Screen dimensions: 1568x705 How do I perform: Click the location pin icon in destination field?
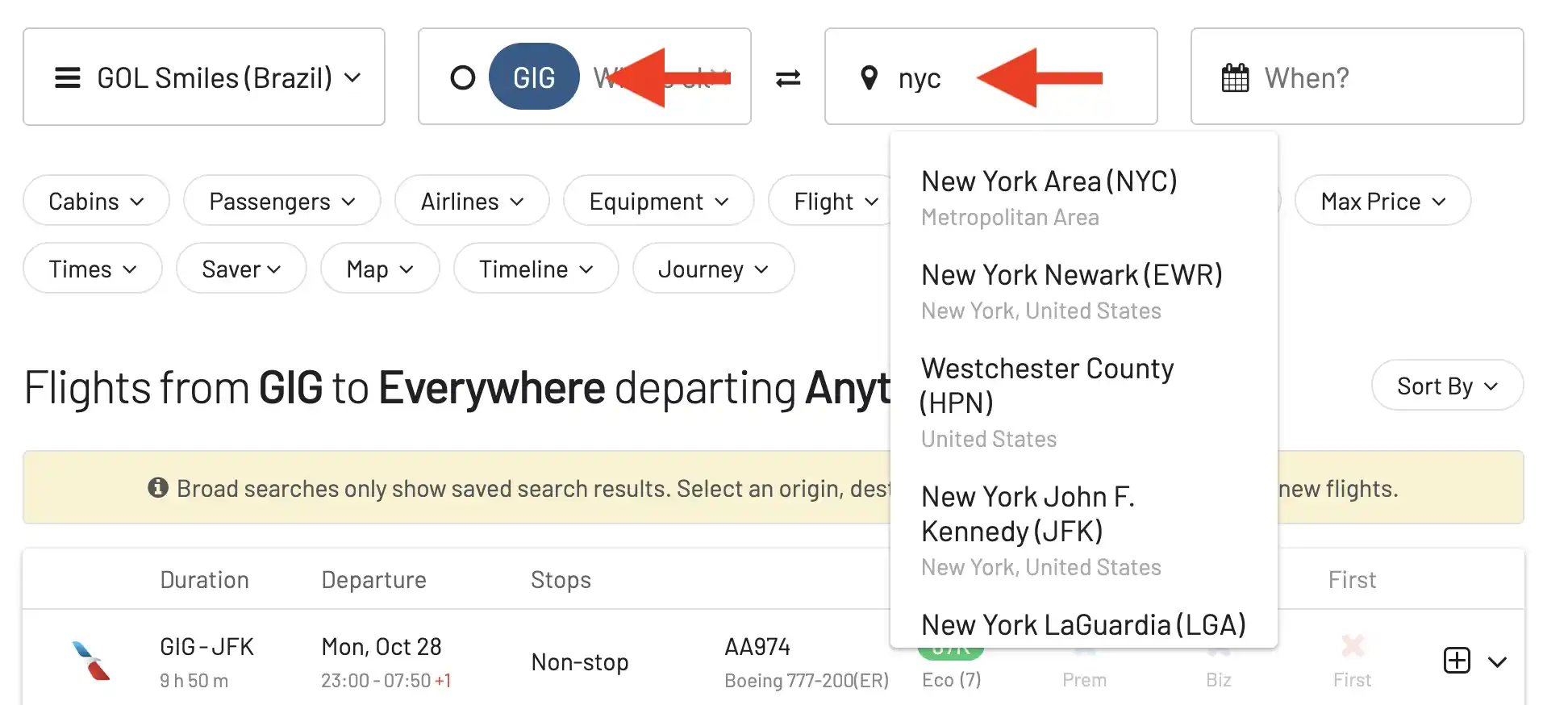click(x=869, y=78)
